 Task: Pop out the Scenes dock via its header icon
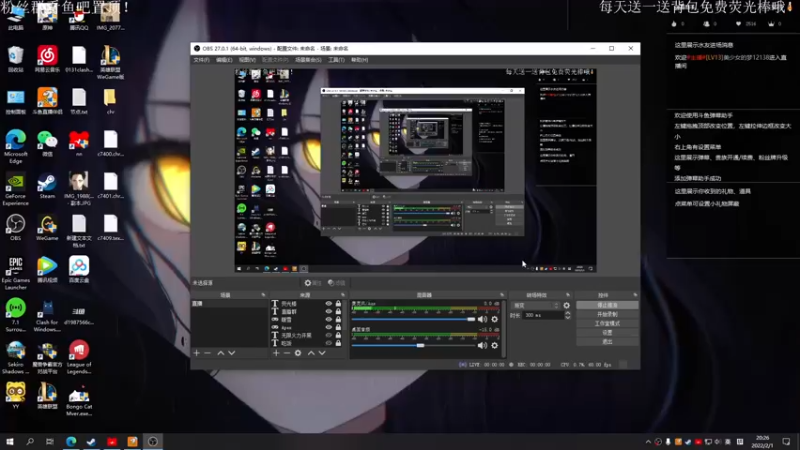coord(263,295)
